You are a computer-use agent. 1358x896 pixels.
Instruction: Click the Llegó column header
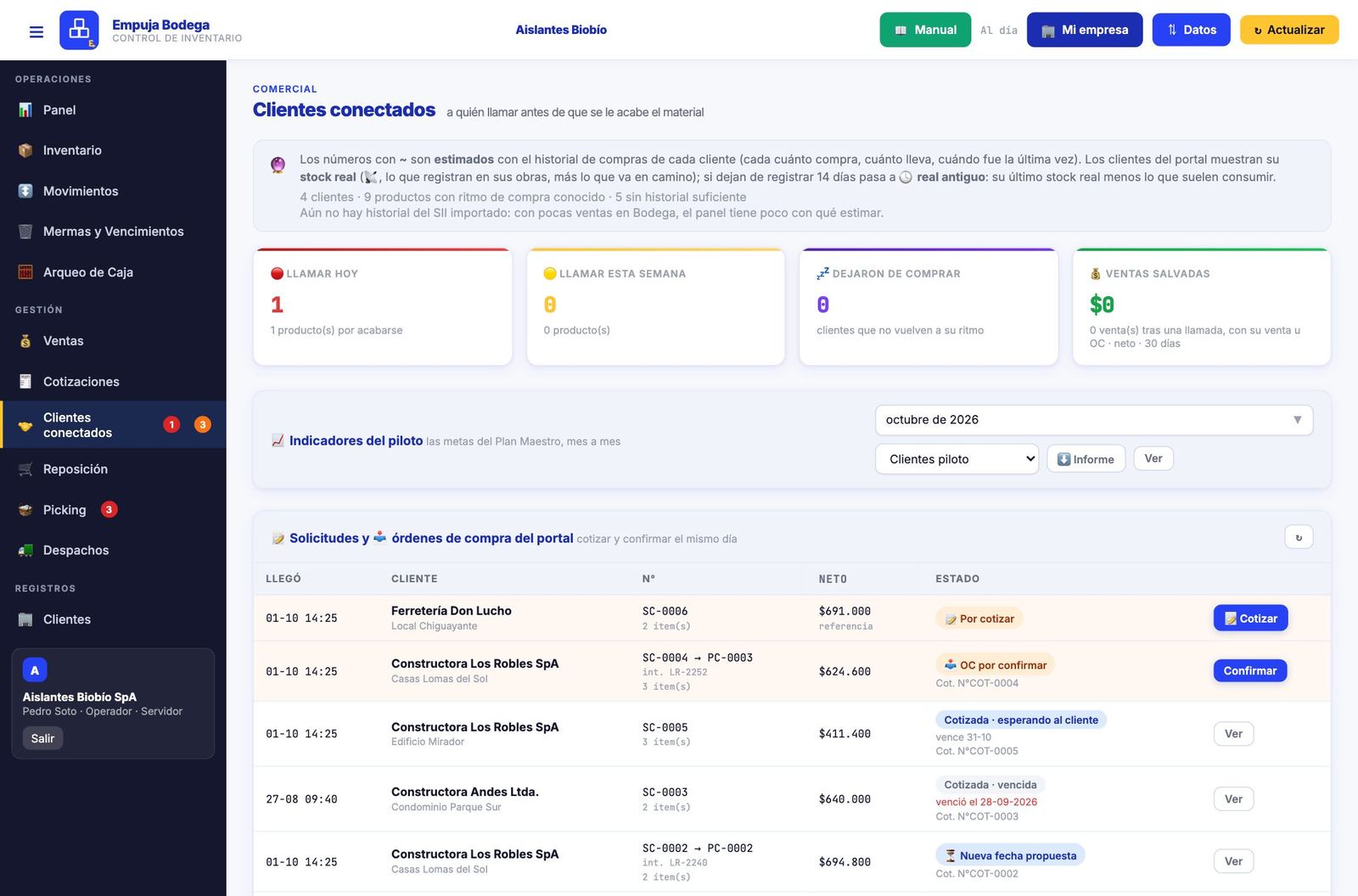coord(283,579)
